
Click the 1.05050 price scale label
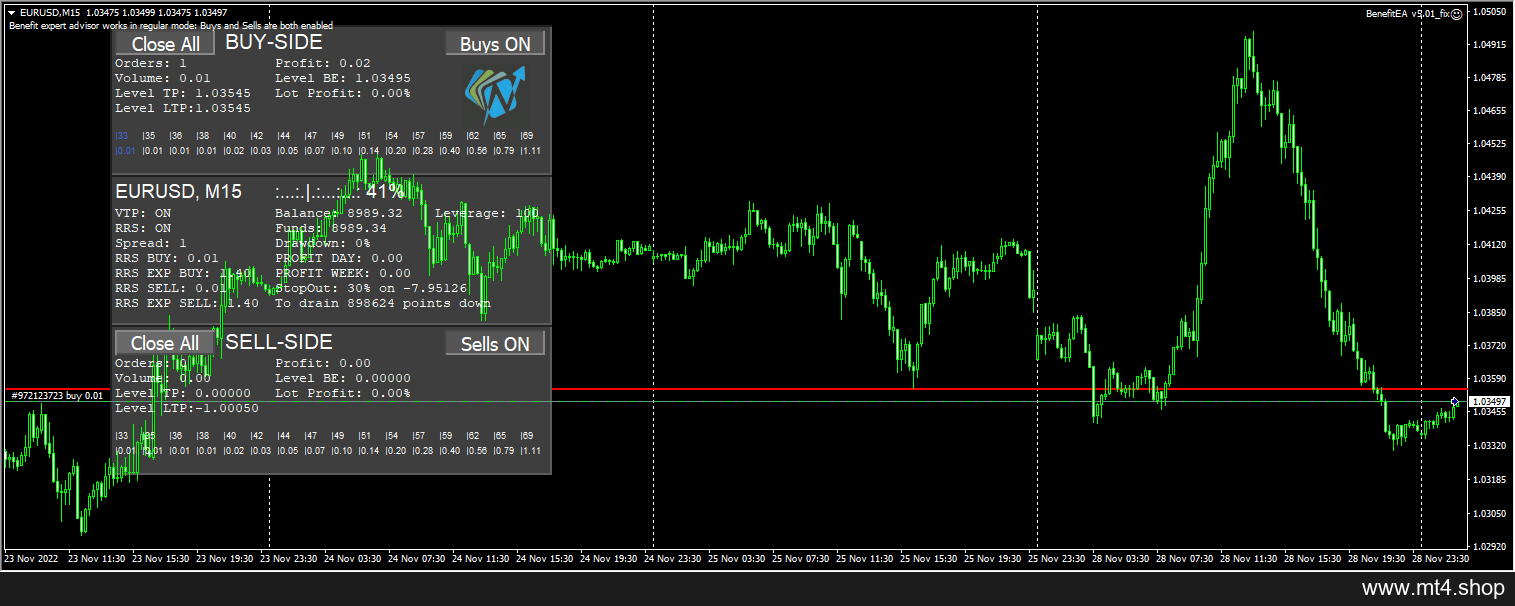(1490, 12)
